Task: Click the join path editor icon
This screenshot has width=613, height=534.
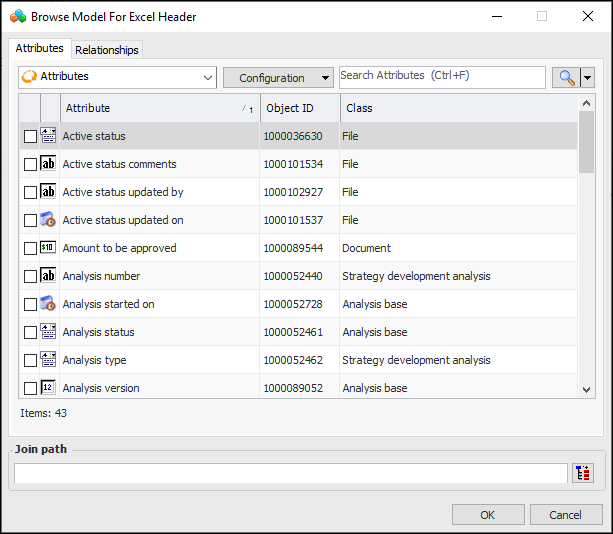Action: (x=583, y=473)
